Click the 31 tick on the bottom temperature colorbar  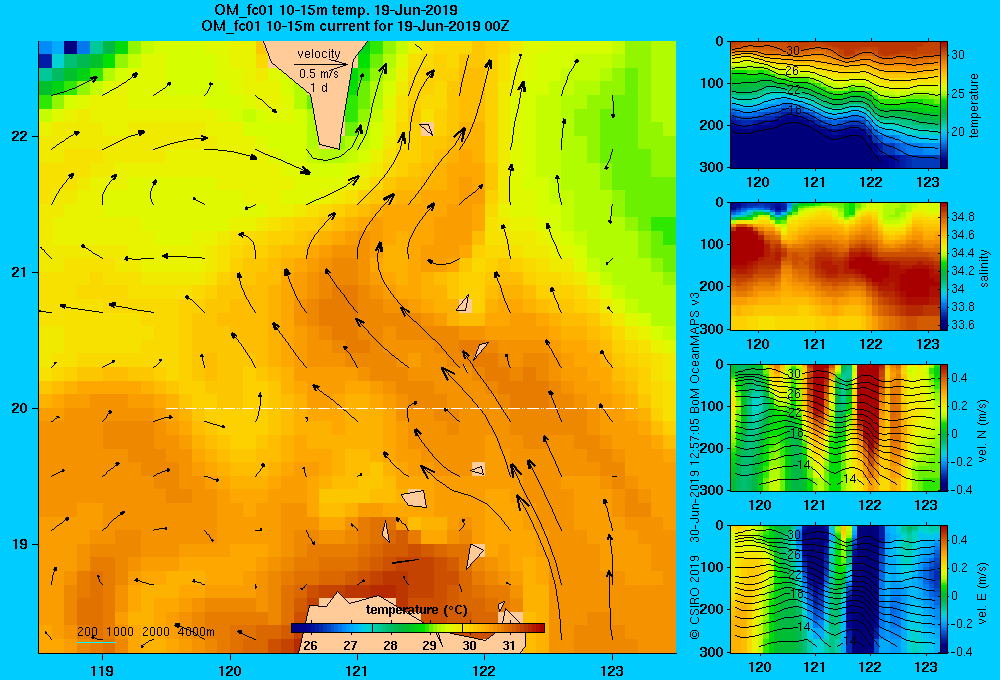[x=508, y=645]
